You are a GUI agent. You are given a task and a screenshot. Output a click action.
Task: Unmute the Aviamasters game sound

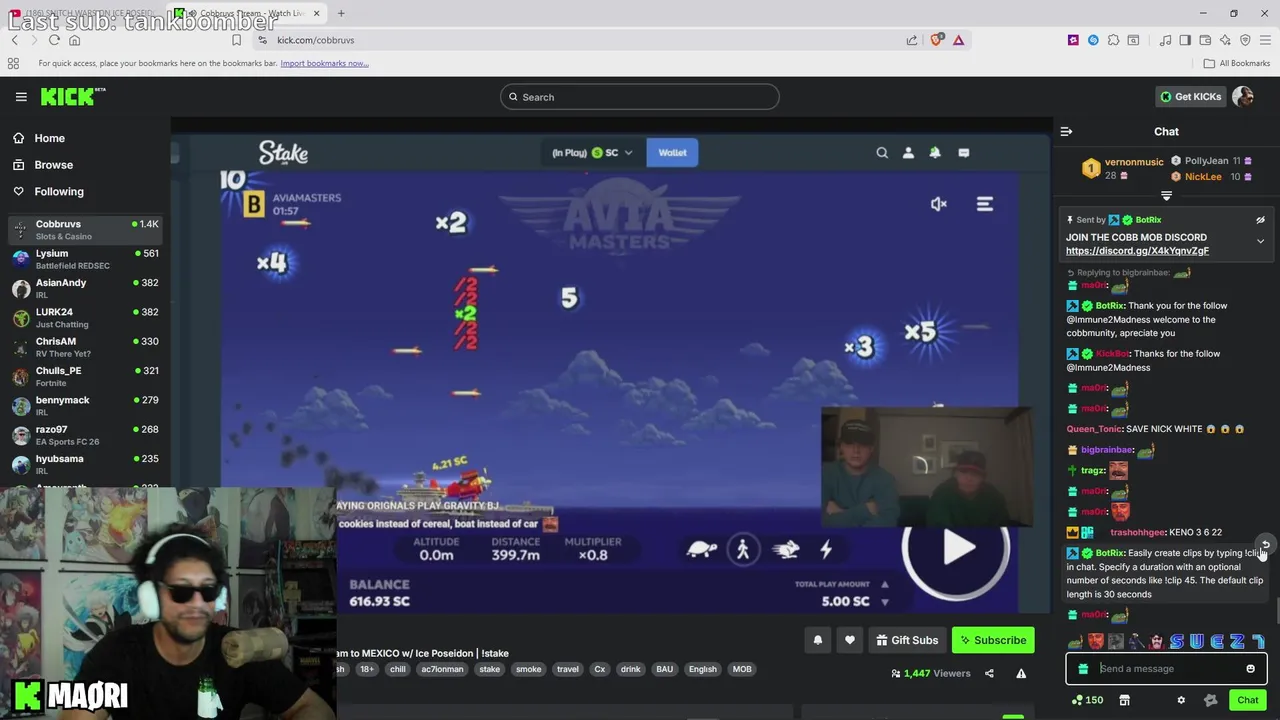tap(938, 204)
